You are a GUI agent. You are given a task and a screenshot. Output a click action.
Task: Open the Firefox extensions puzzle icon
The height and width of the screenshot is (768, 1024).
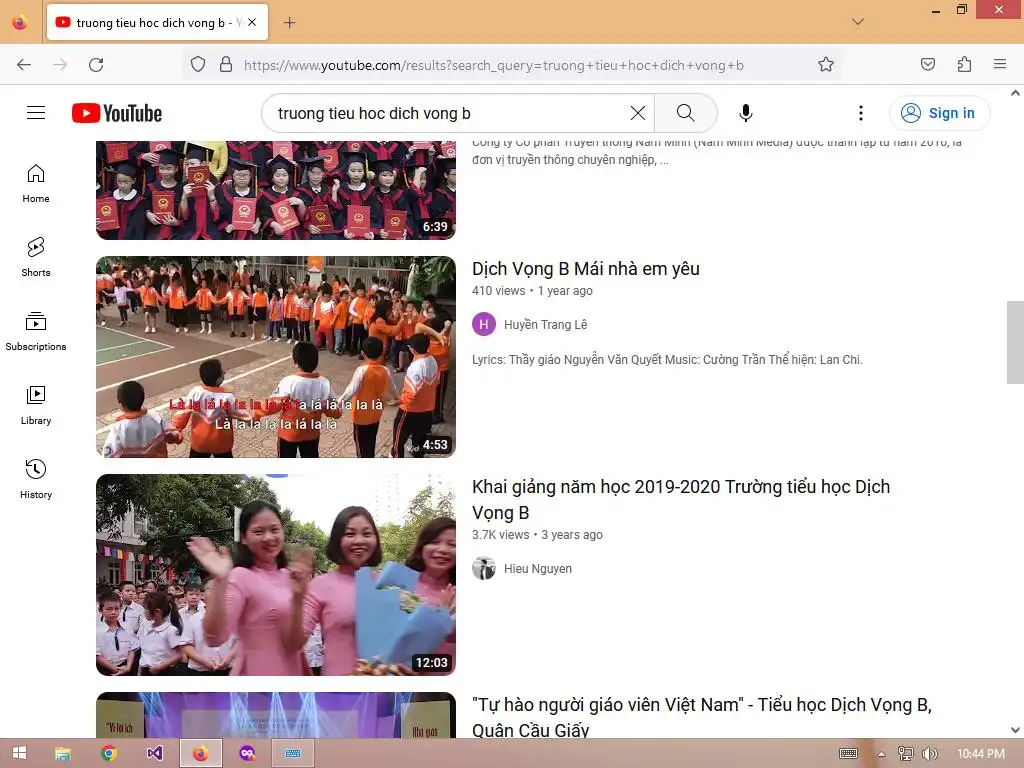[964, 65]
